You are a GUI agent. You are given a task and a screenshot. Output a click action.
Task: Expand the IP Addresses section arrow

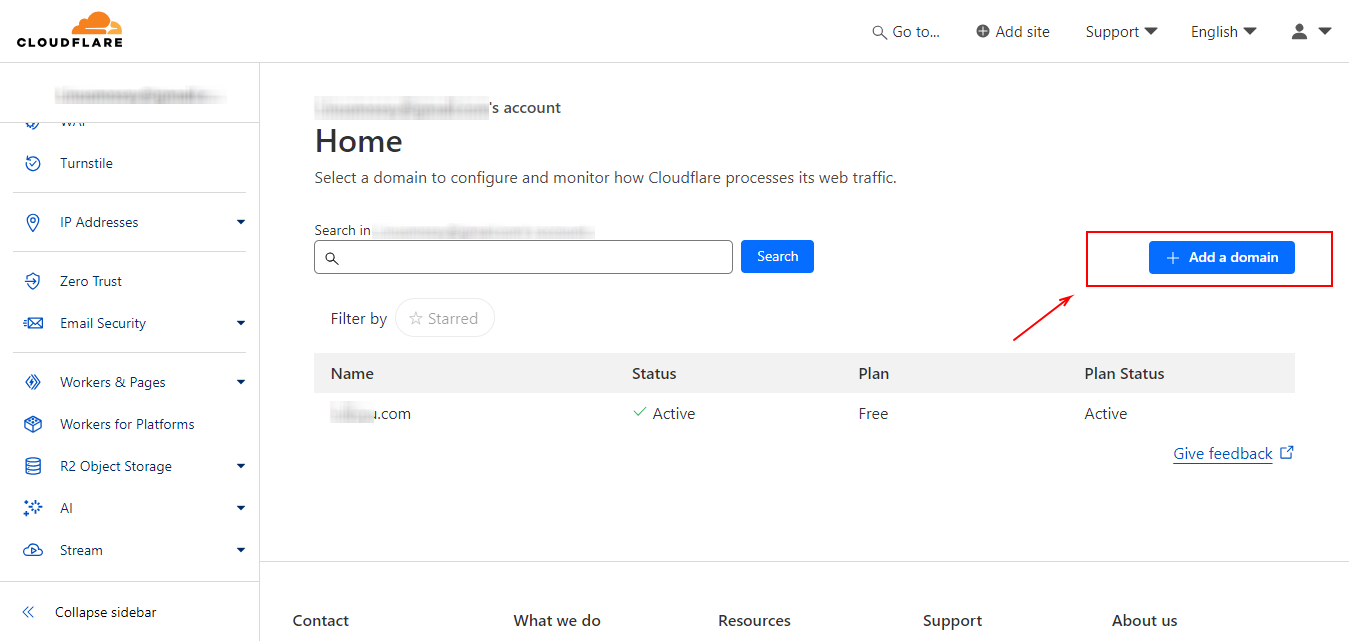click(x=241, y=222)
